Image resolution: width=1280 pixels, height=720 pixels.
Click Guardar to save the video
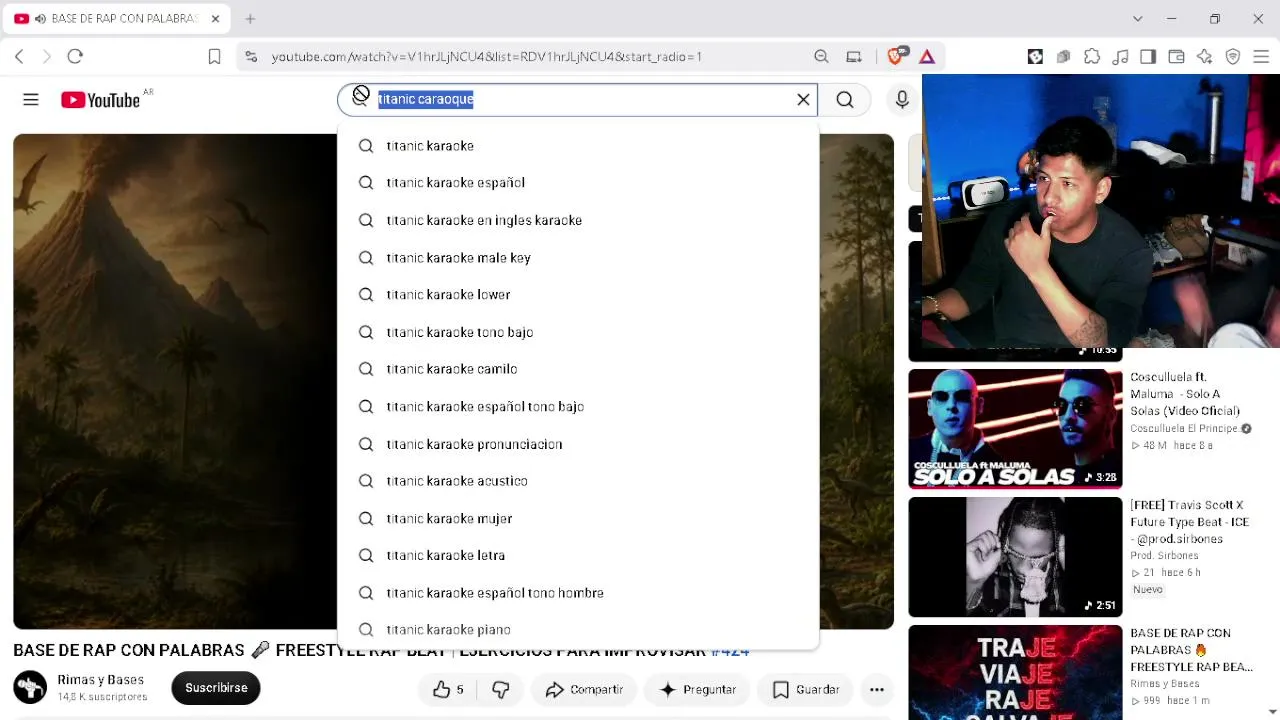(x=806, y=689)
